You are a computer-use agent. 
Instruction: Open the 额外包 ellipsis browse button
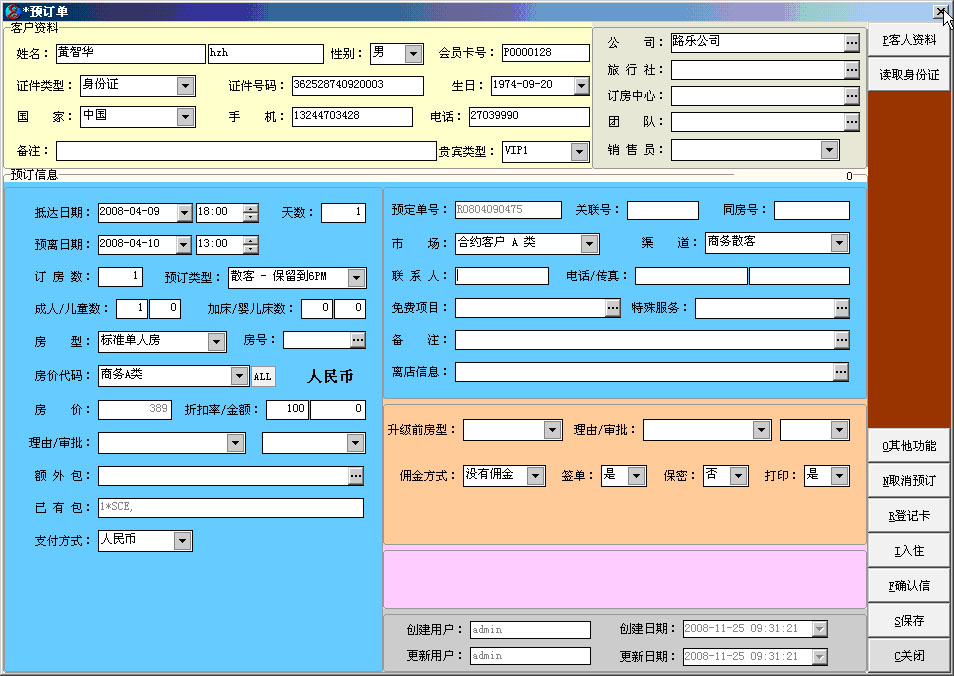[x=356, y=476]
